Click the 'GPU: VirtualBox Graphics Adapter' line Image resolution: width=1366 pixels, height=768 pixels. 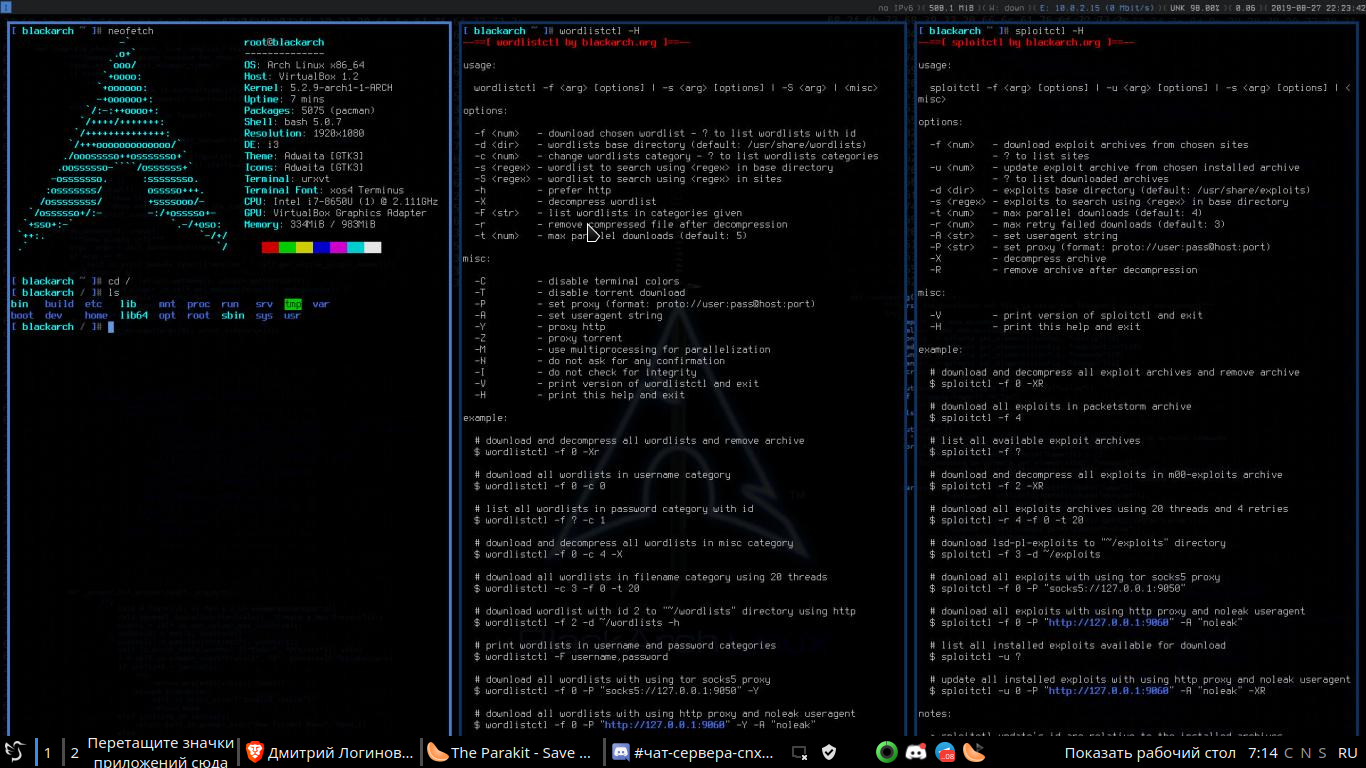click(x=335, y=213)
